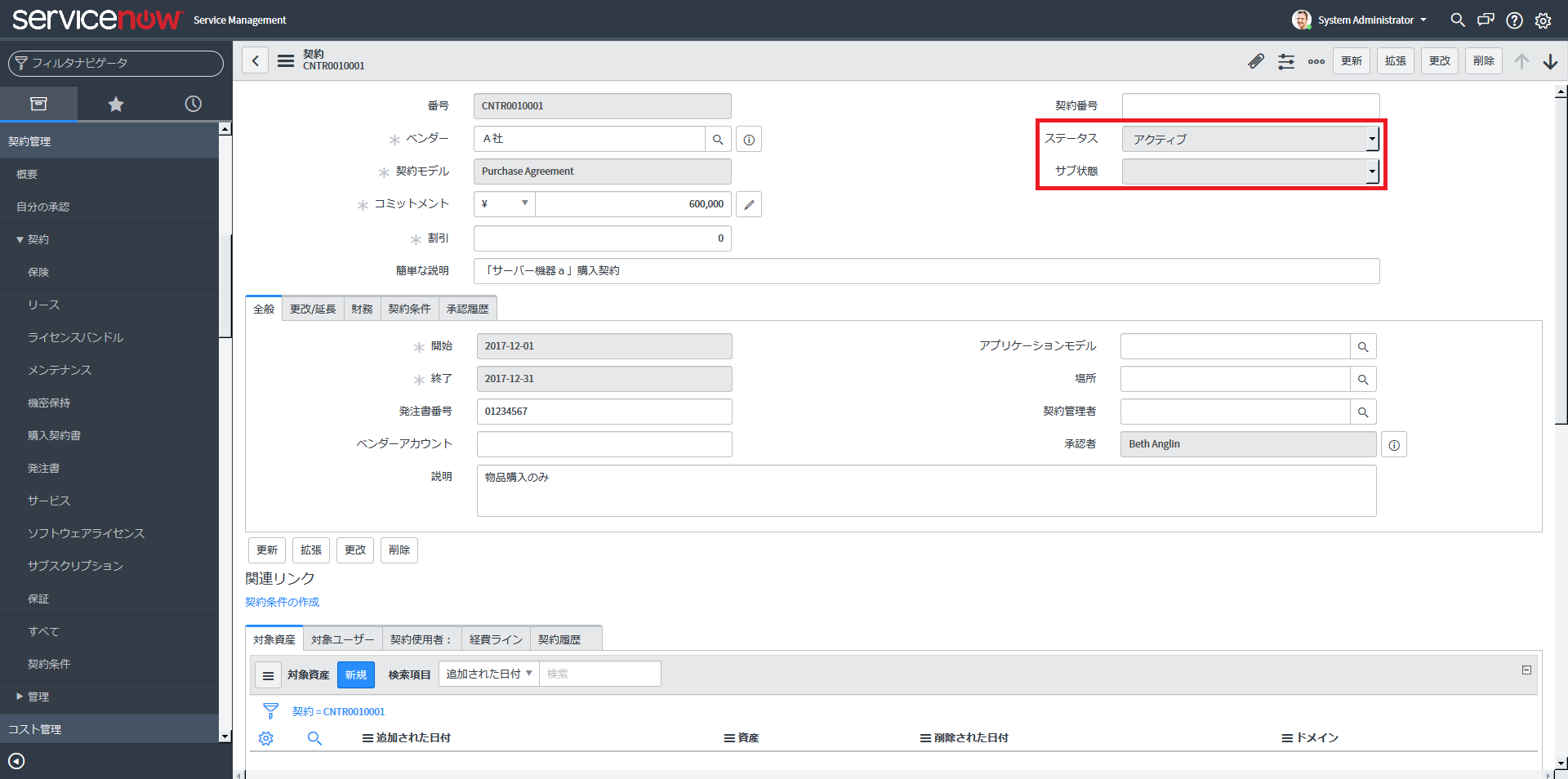Click contract administrator lookup icon
The height and width of the screenshot is (779, 1568).
tap(1363, 412)
